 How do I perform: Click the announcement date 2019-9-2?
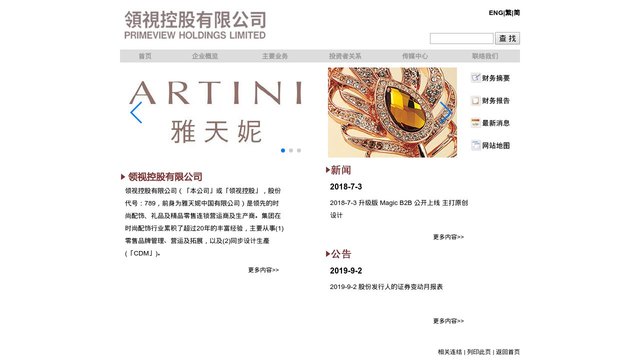[x=346, y=271]
